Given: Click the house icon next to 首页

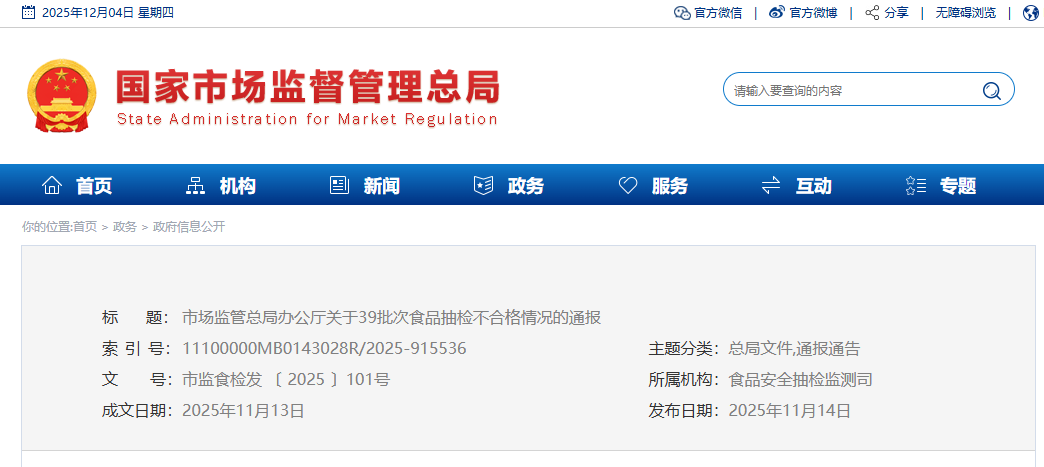Looking at the screenshot, I should (x=52, y=185).
